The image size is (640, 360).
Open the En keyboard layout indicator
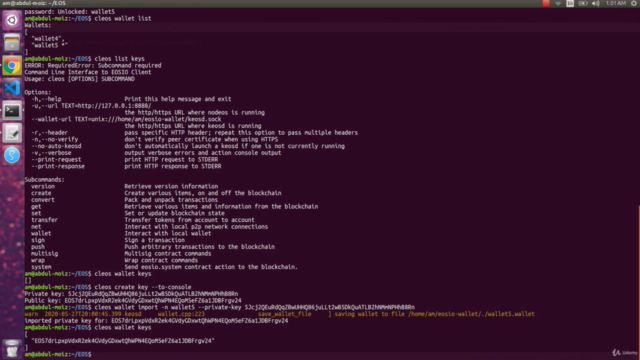click(x=570, y=3)
